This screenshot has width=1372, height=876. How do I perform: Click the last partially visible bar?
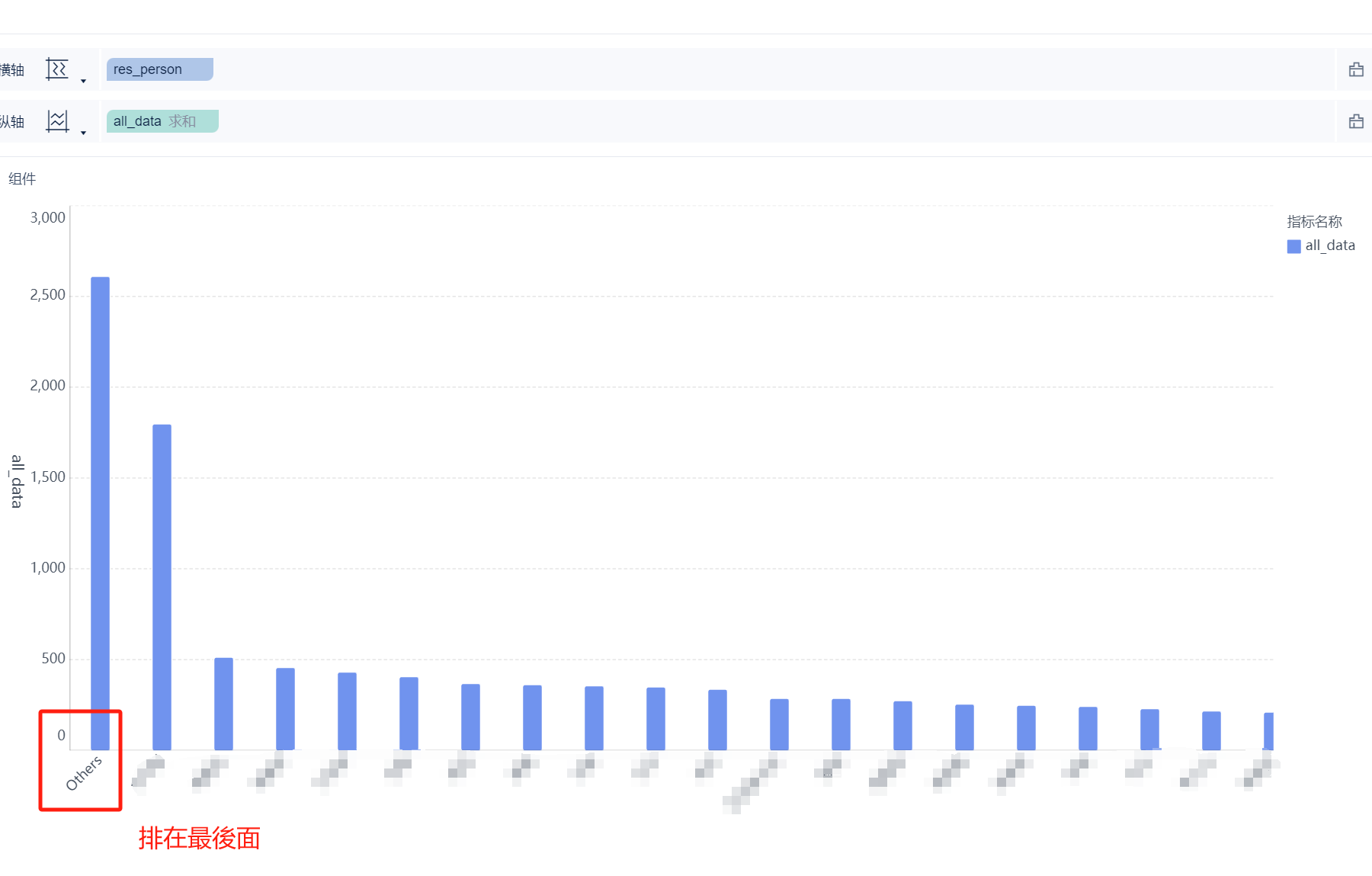(1268, 731)
